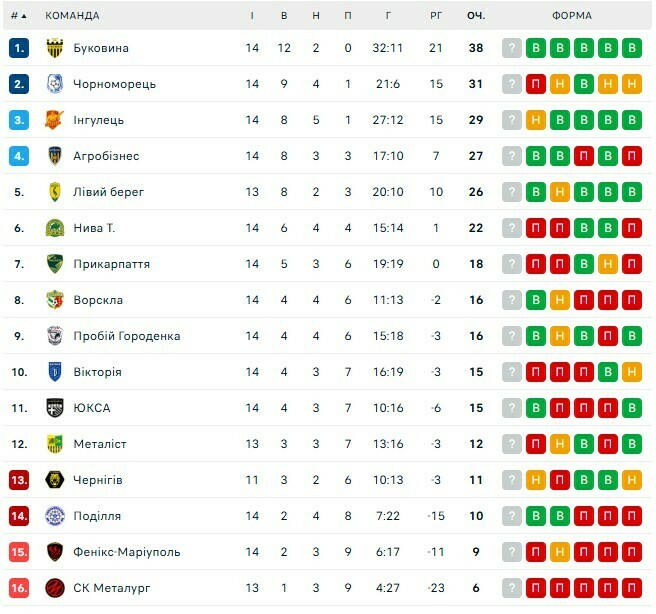
Task: Click the Металіст team logo
Action: [x=55, y=444]
